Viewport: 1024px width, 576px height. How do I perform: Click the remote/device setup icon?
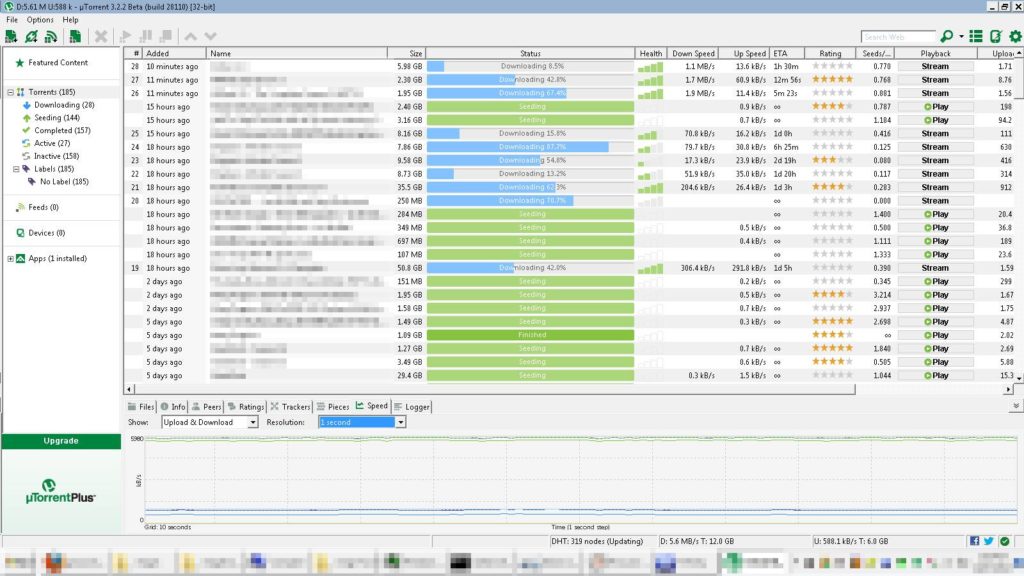[x=995, y=36]
